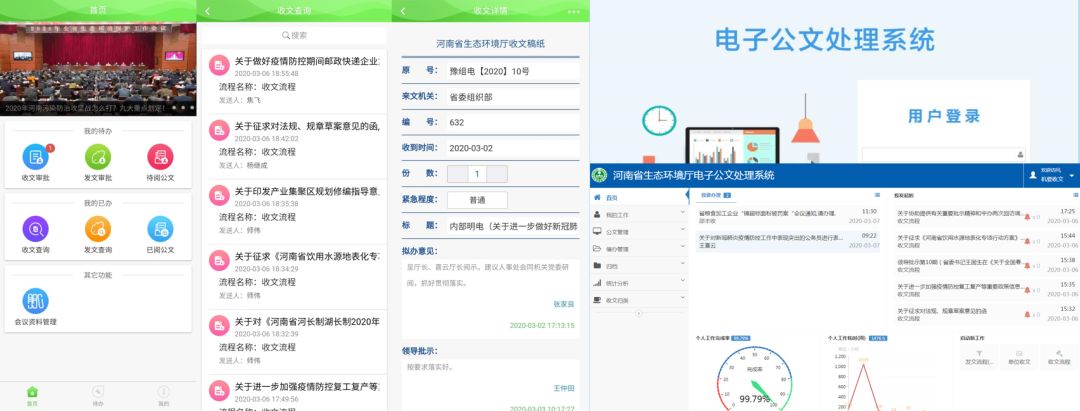Open the user account dropdown at top right
This screenshot has height=411, width=1080.
point(1052,175)
